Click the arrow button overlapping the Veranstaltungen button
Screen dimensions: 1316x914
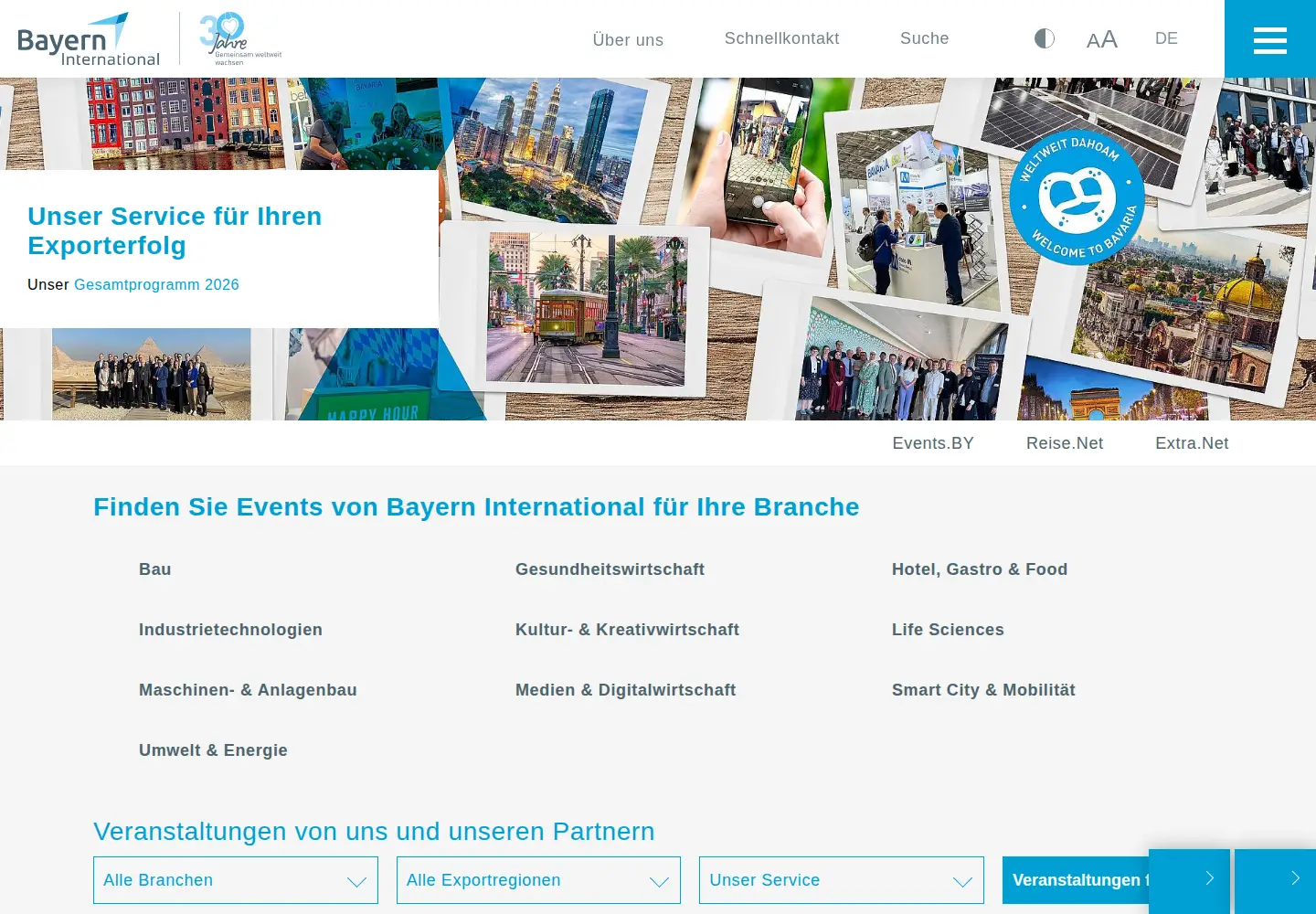pos(1189,881)
